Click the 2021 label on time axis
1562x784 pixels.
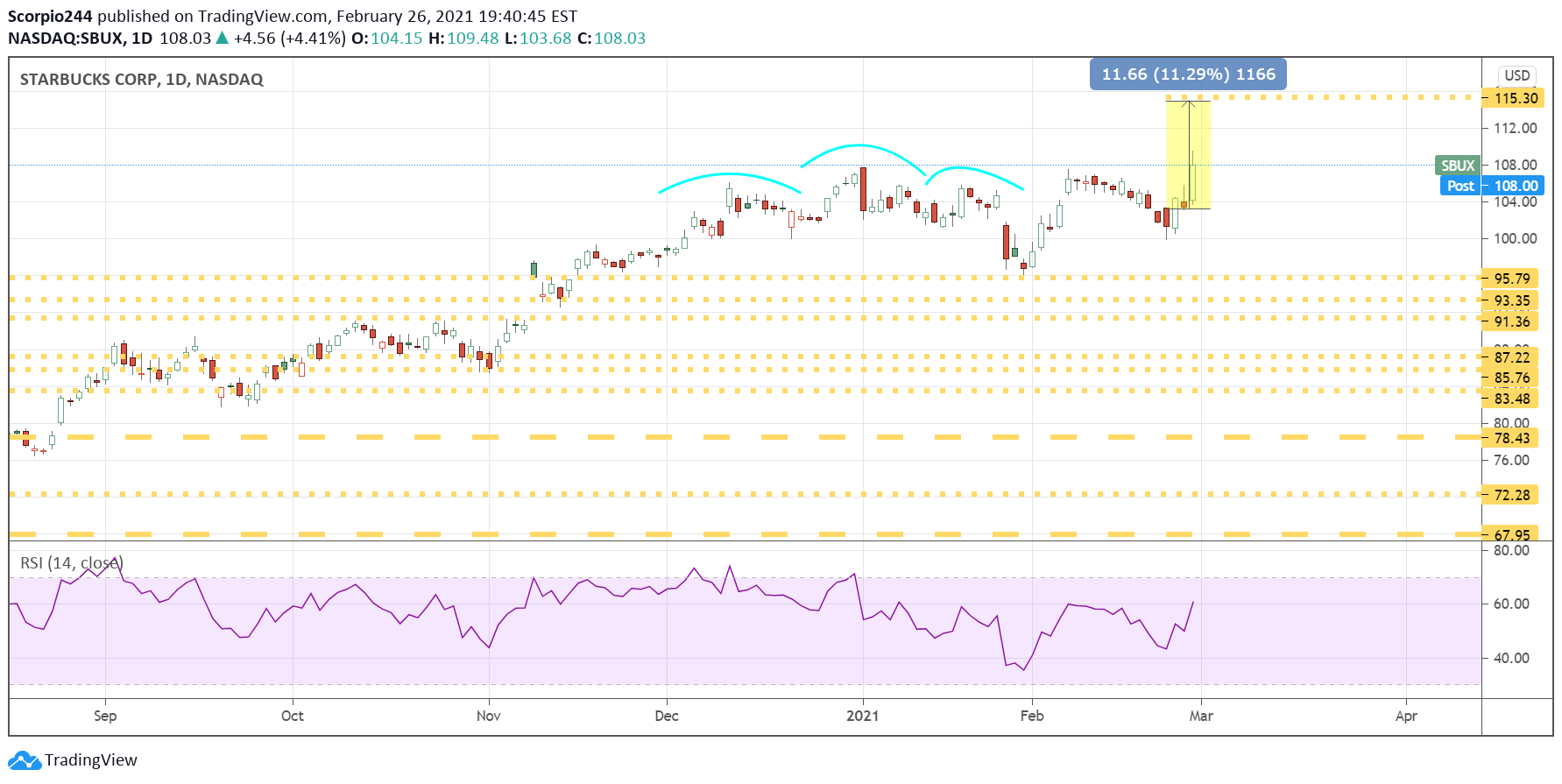pyautogui.click(x=863, y=716)
